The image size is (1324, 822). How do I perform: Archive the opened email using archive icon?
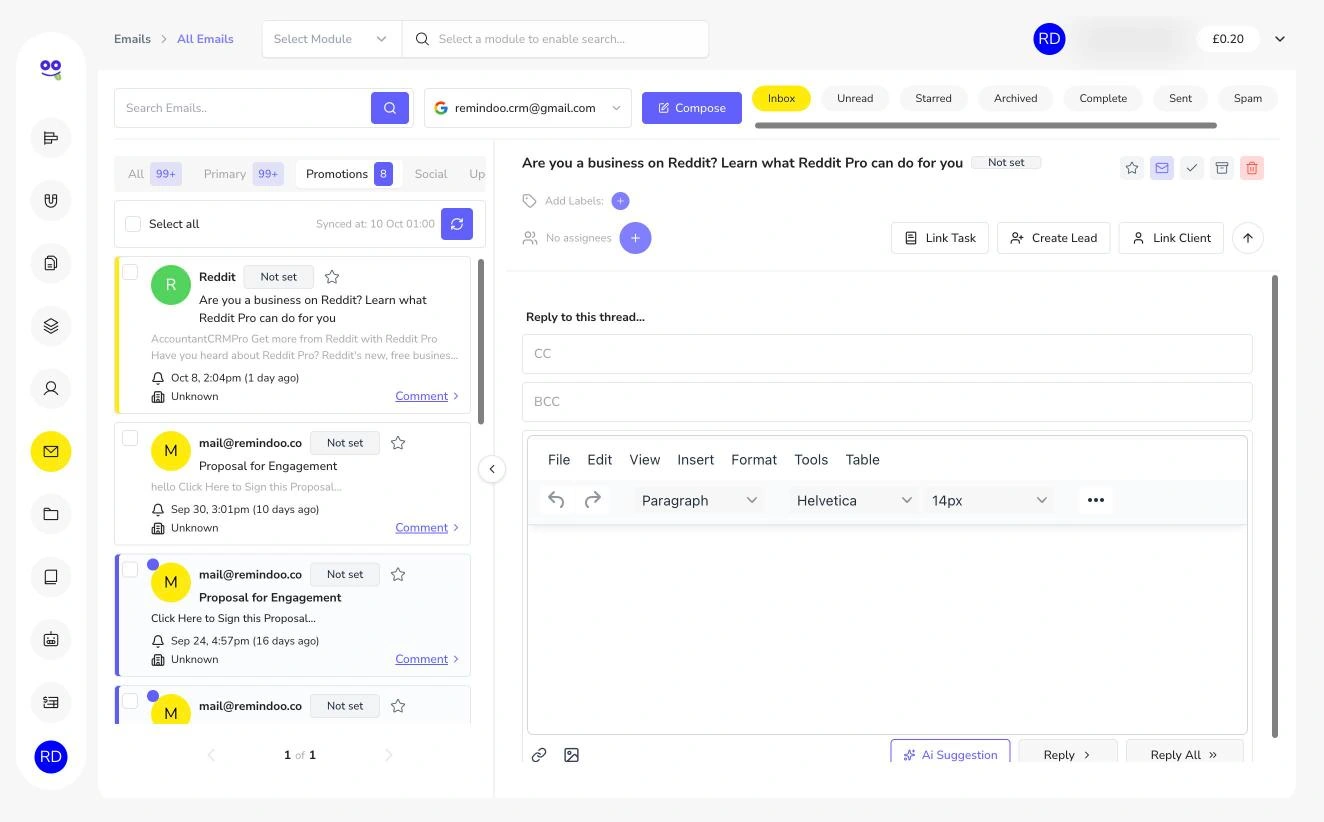pos(1221,168)
